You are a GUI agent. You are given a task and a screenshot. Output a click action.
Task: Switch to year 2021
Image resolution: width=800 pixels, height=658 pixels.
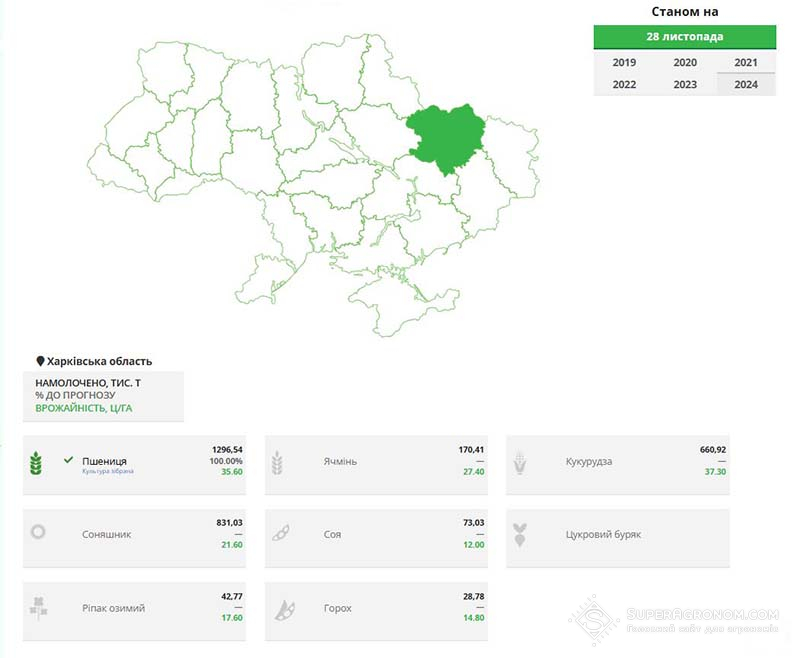point(745,62)
